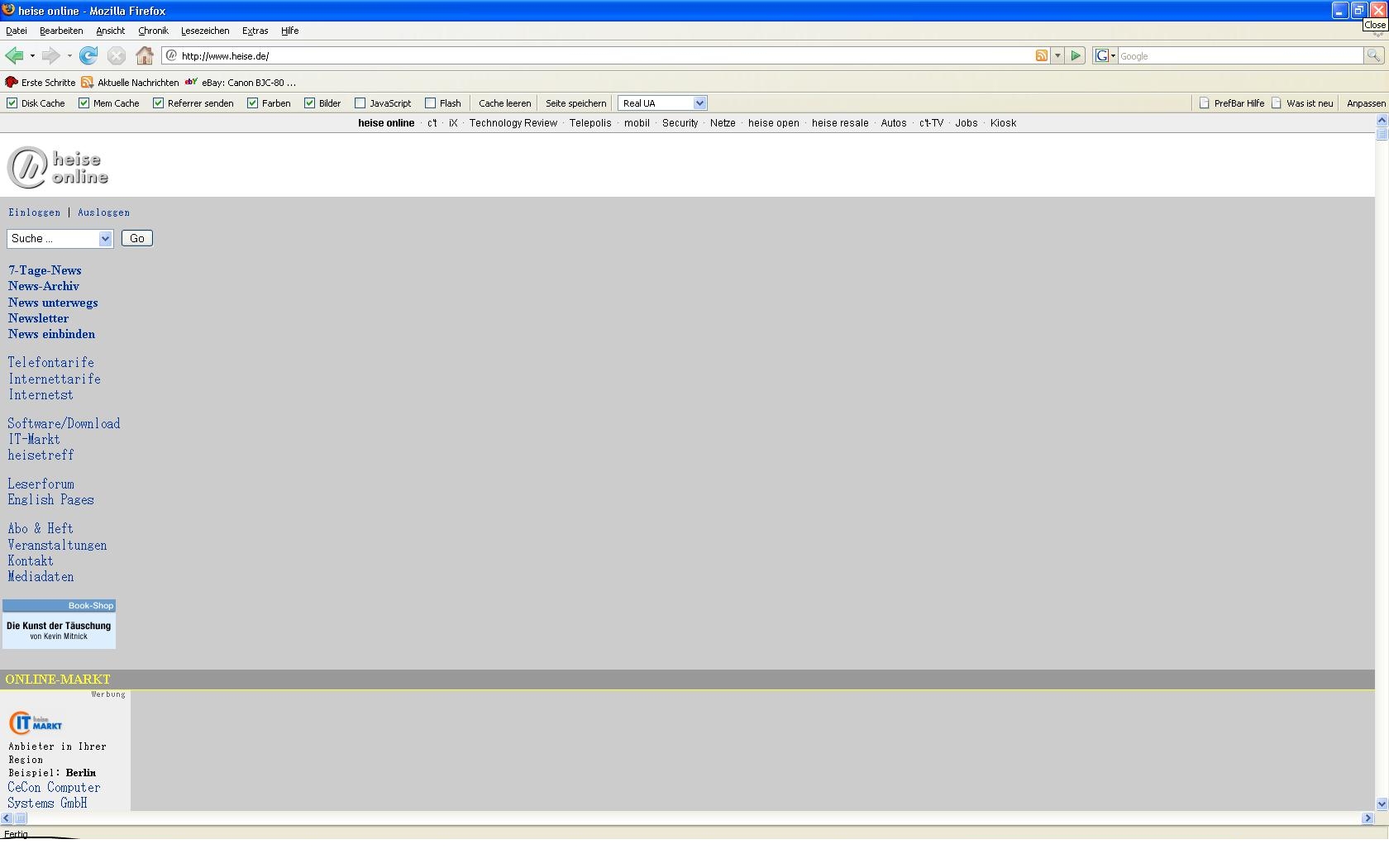Open the Lesezeichen menu
The width and height of the screenshot is (1389, 868).
[x=205, y=31]
